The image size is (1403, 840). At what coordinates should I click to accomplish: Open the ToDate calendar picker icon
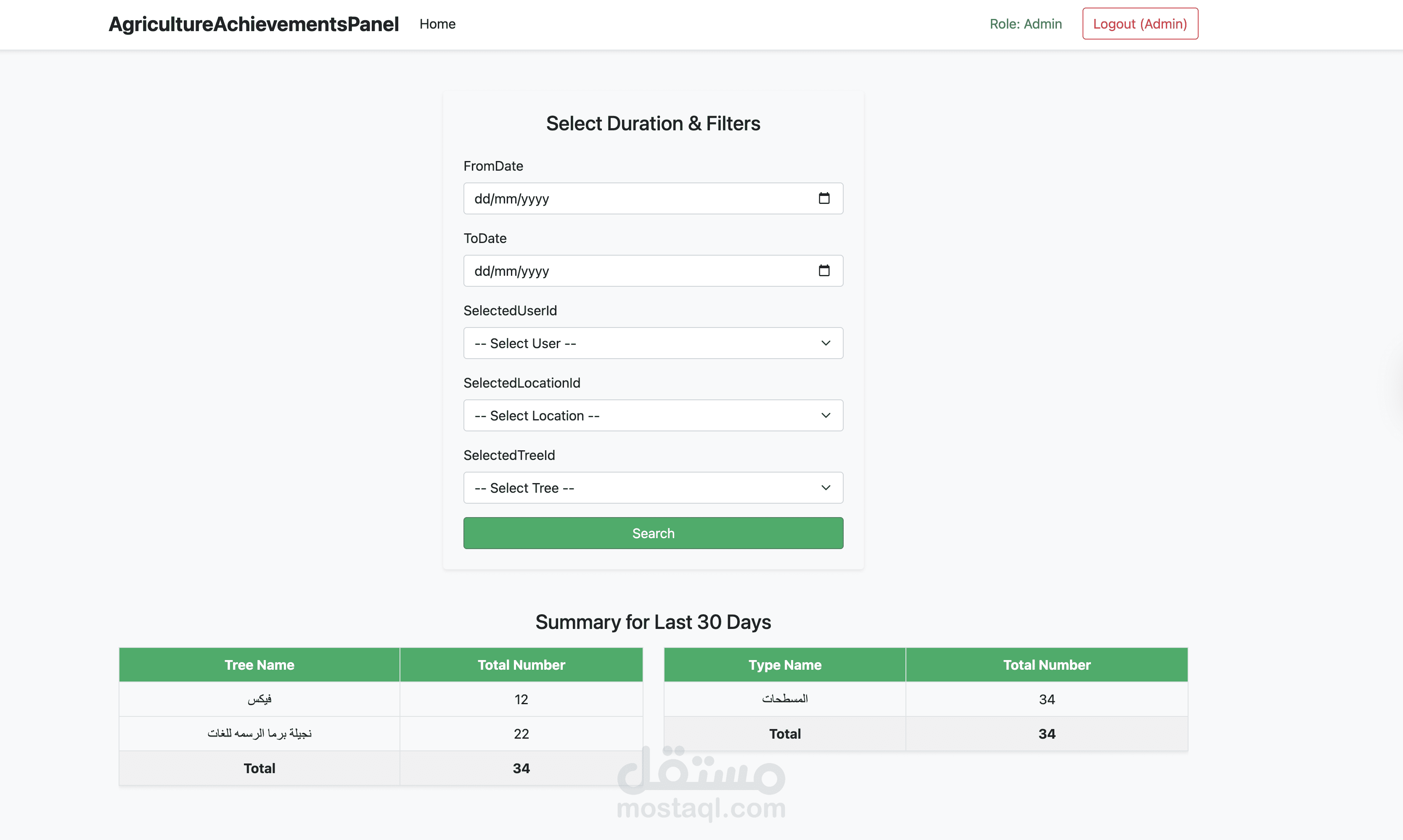tap(824, 271)
